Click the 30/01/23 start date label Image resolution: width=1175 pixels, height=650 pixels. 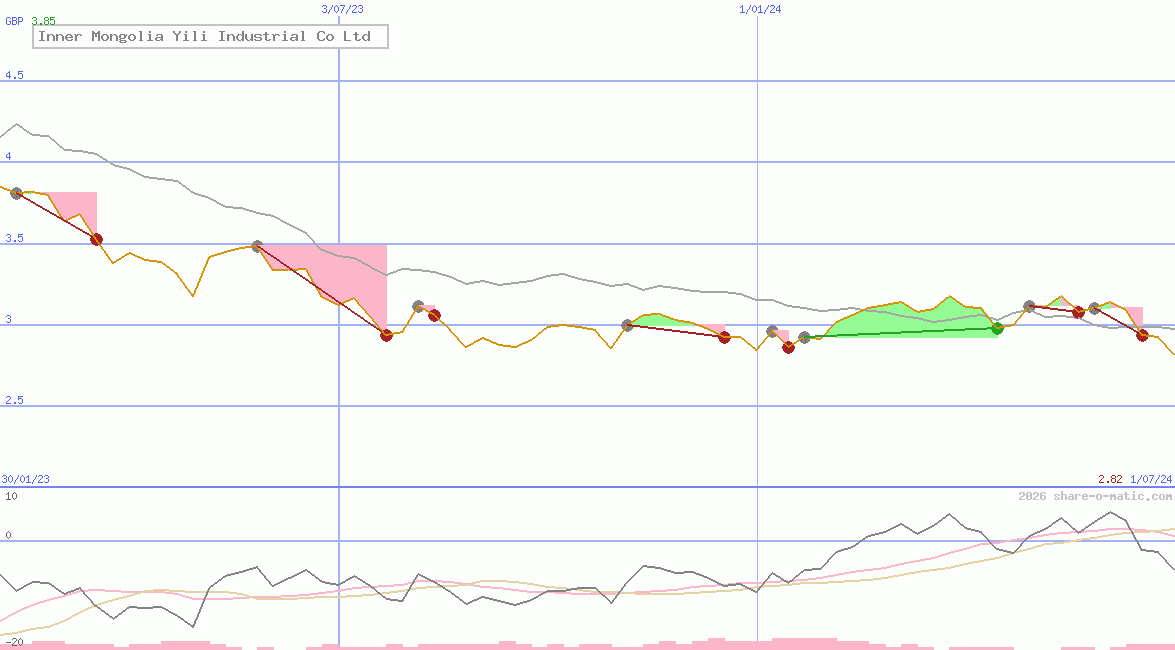pos(25,479)
